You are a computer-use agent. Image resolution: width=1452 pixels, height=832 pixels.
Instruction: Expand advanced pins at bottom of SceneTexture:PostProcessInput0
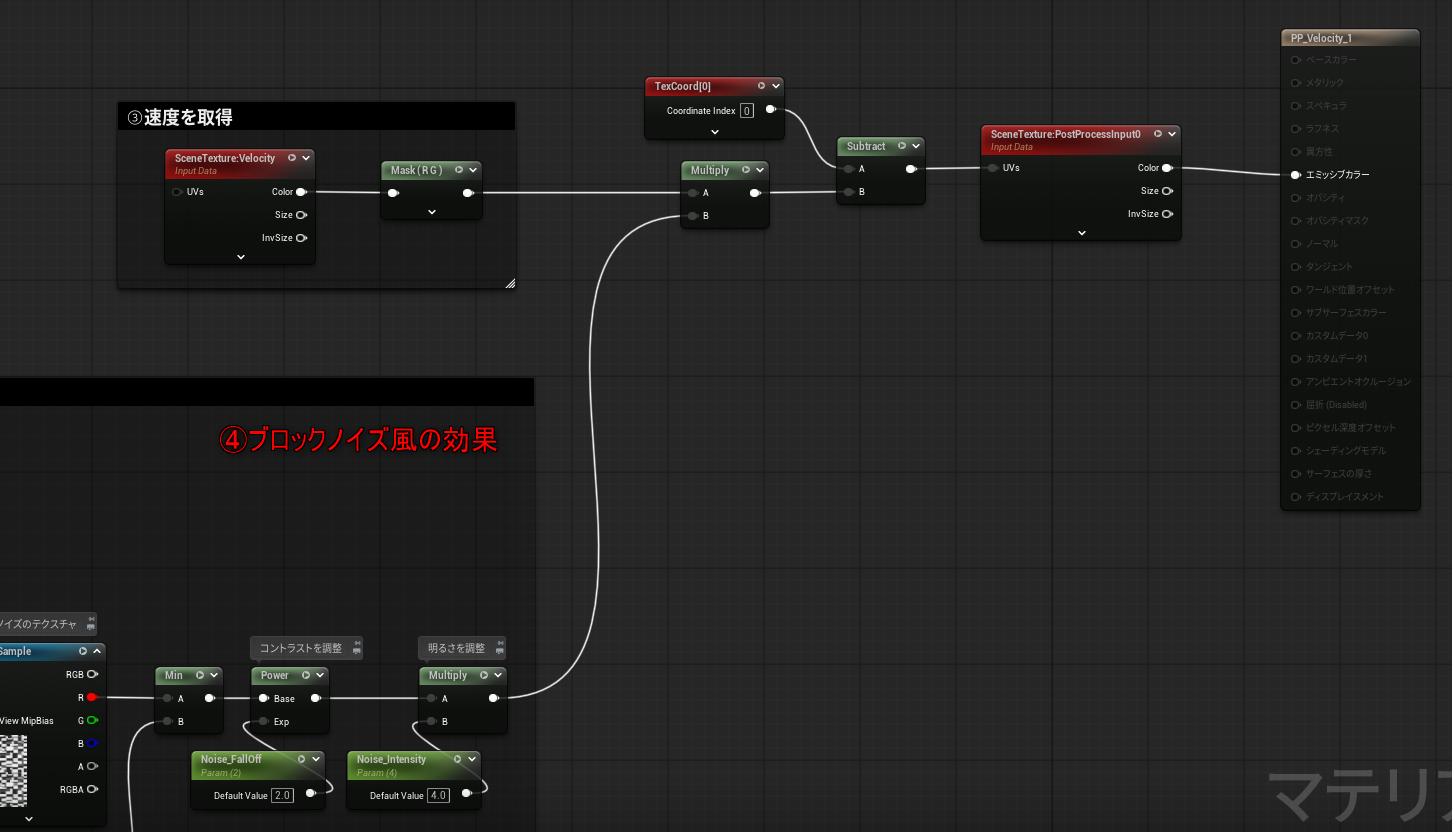pos(1081,233)
